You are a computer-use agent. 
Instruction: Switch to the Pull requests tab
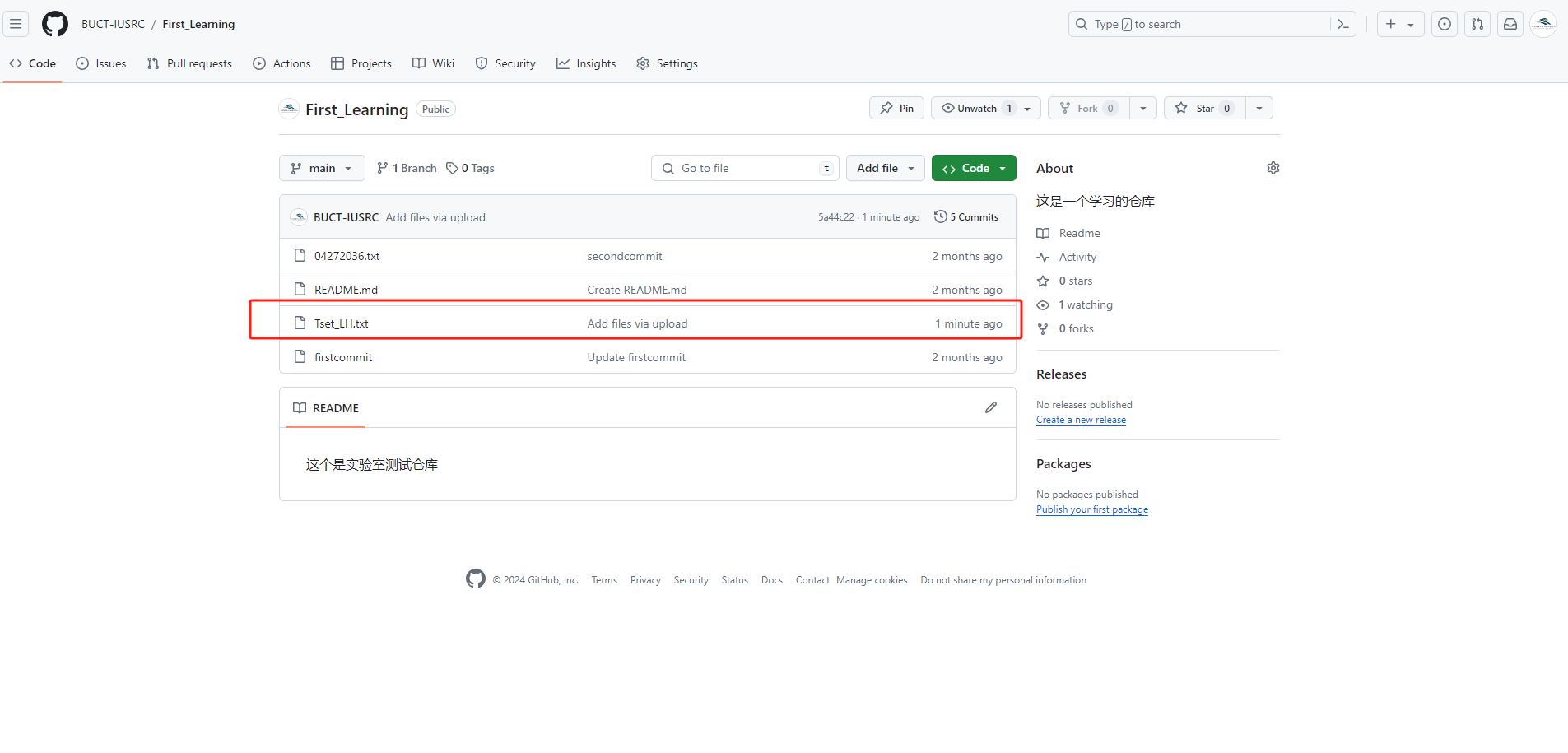189,63
